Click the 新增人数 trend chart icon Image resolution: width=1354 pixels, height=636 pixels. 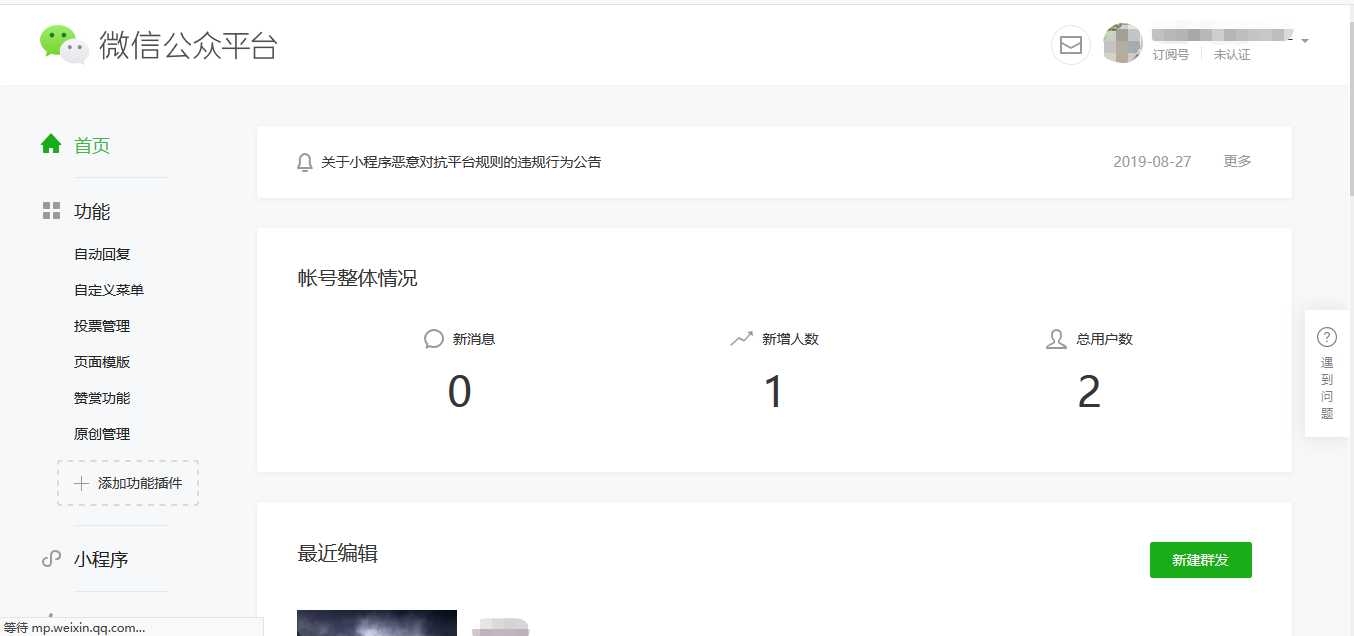[x=741, y=339]
